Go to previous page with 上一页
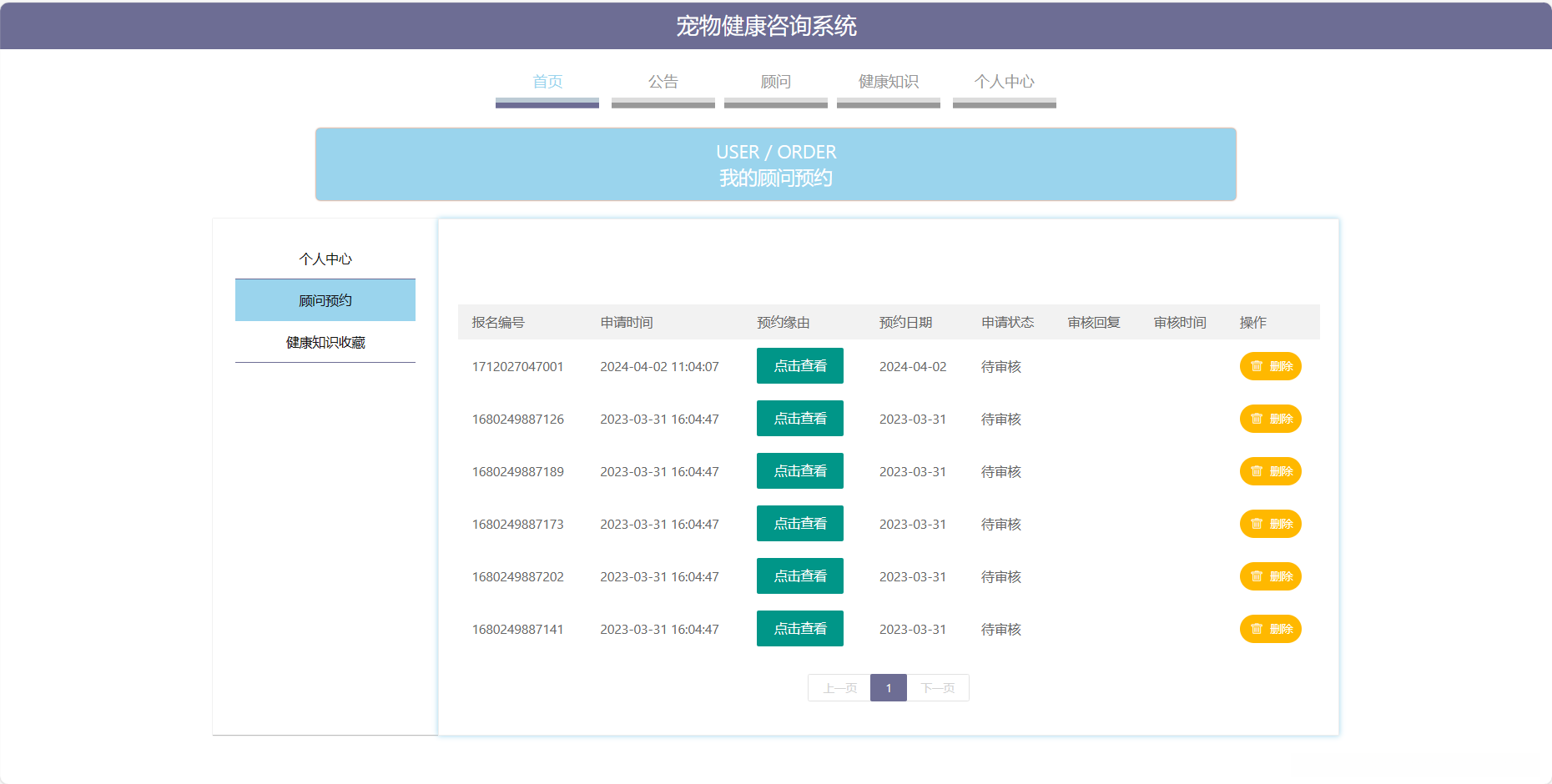1552x784 pixels. tap(839, 688)
